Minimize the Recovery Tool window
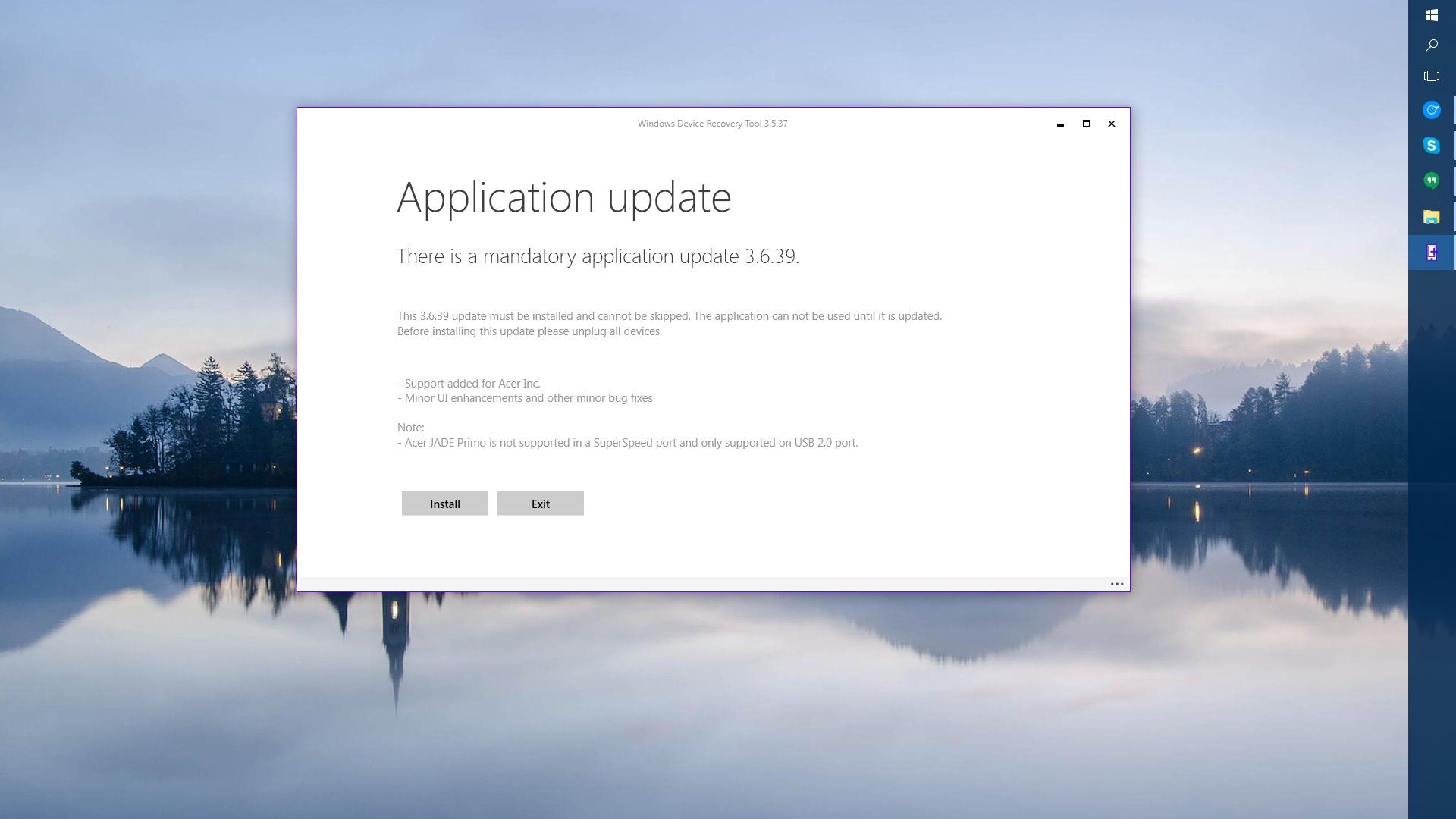 1060,124
